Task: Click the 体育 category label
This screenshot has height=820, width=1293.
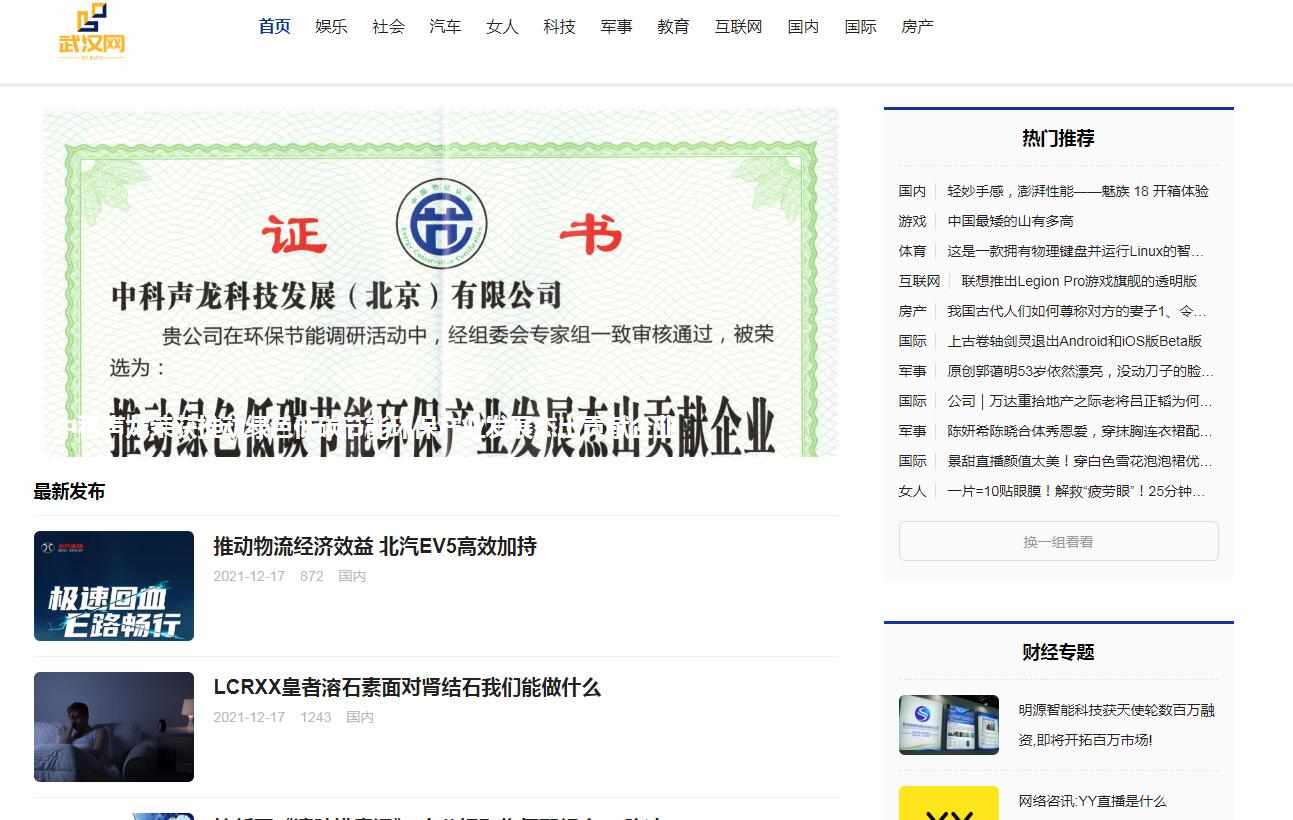Action: tap(912, 251)
